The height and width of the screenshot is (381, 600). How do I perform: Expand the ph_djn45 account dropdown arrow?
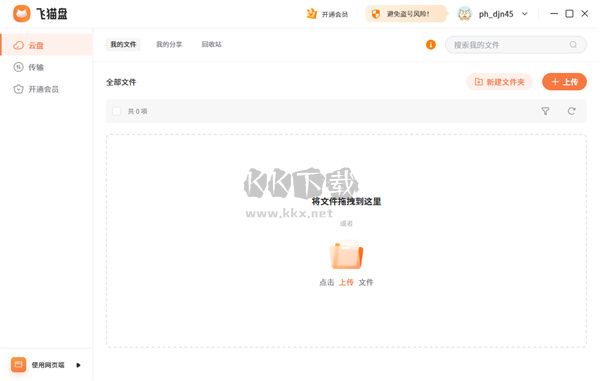click(525, 14)
